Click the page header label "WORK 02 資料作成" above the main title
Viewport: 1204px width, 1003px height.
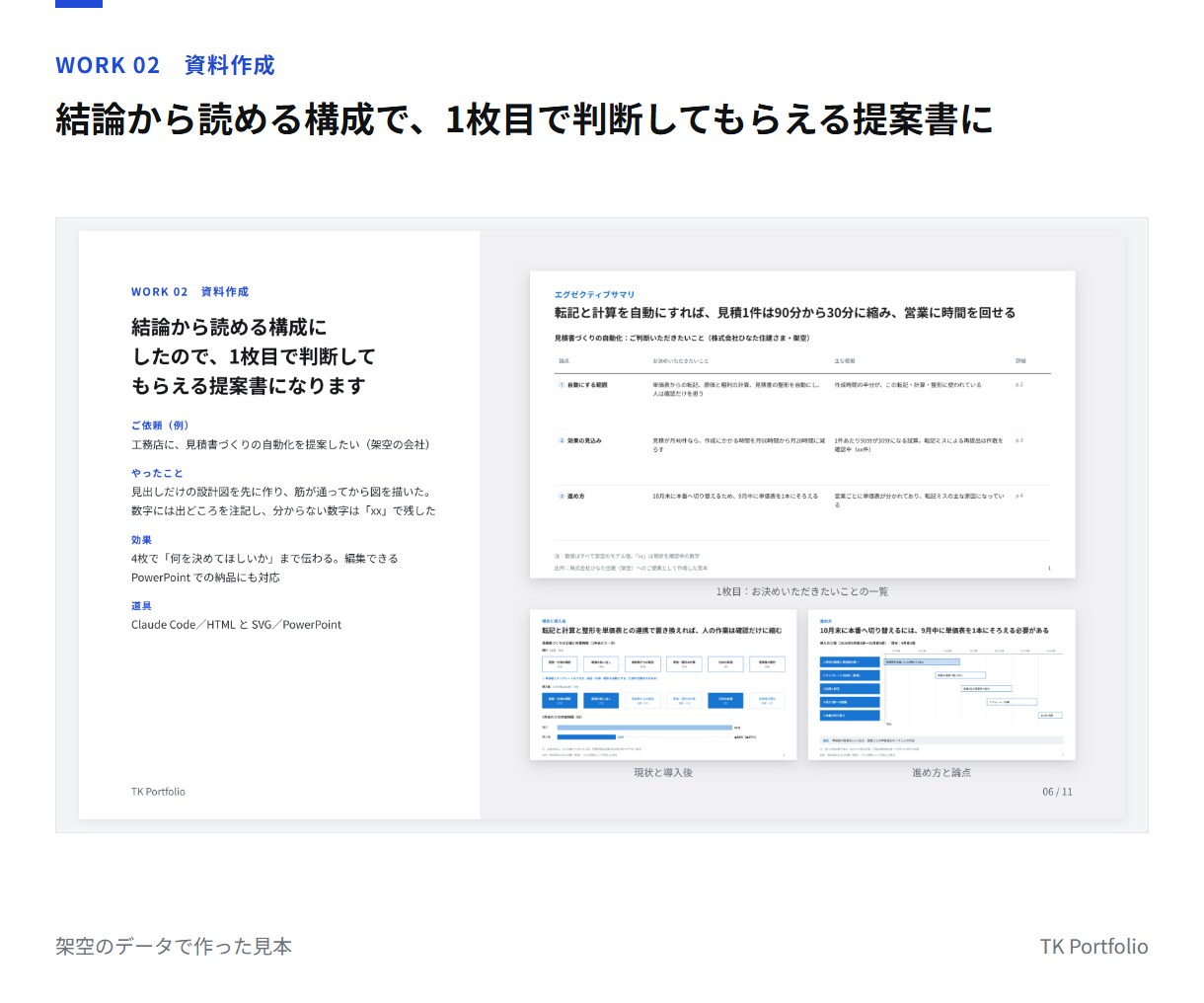coord(165,65)
